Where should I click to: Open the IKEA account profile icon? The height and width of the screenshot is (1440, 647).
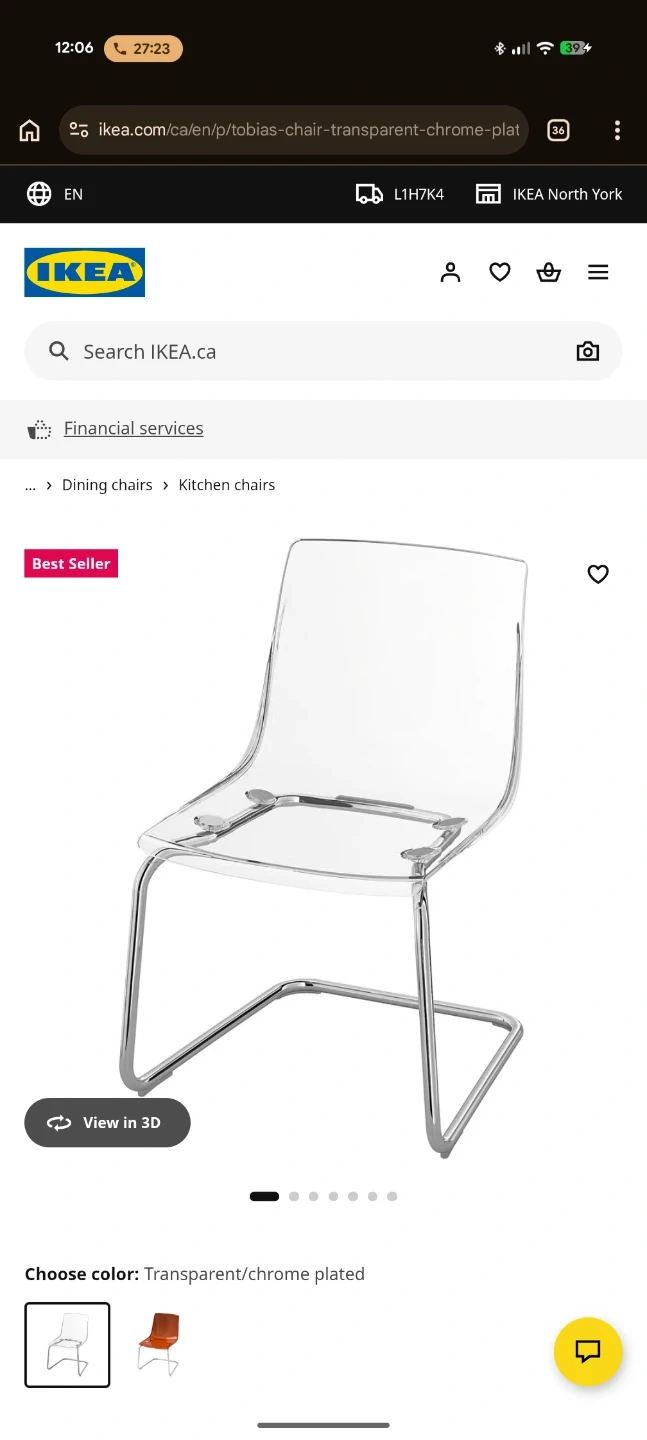pos(451,272)
